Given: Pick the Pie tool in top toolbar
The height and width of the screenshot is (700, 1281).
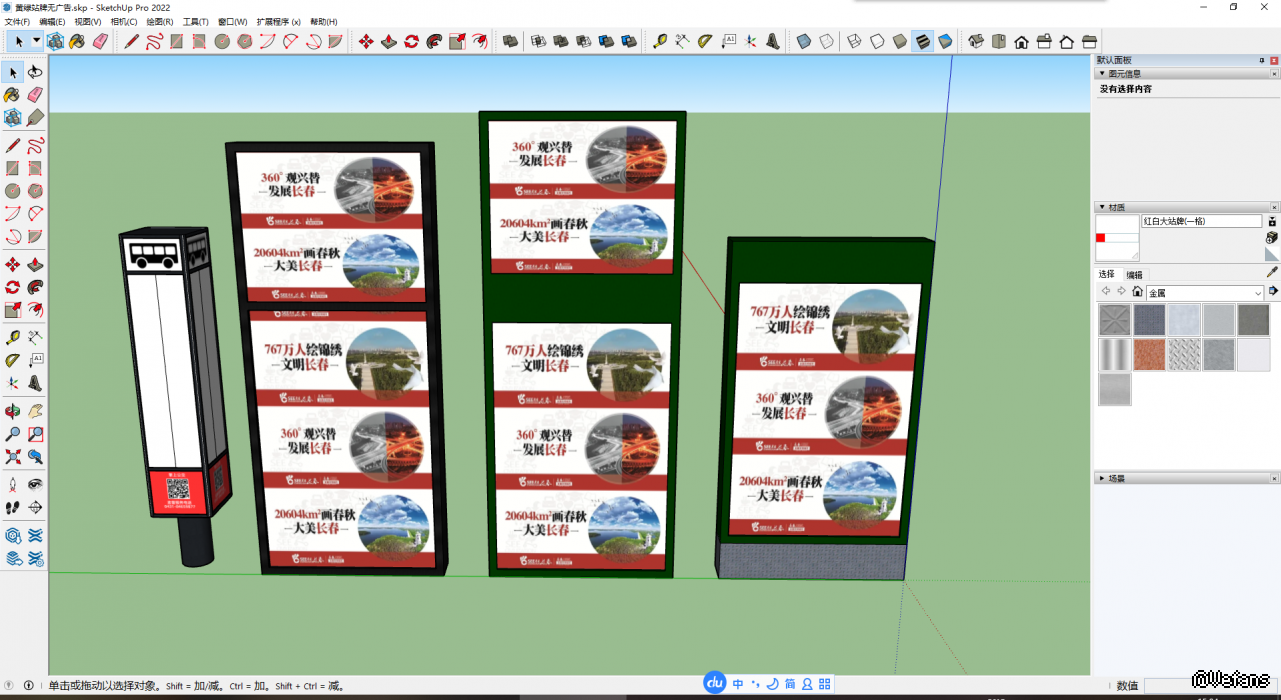Looking at the screenshot, I should click(x=335, y=41).
